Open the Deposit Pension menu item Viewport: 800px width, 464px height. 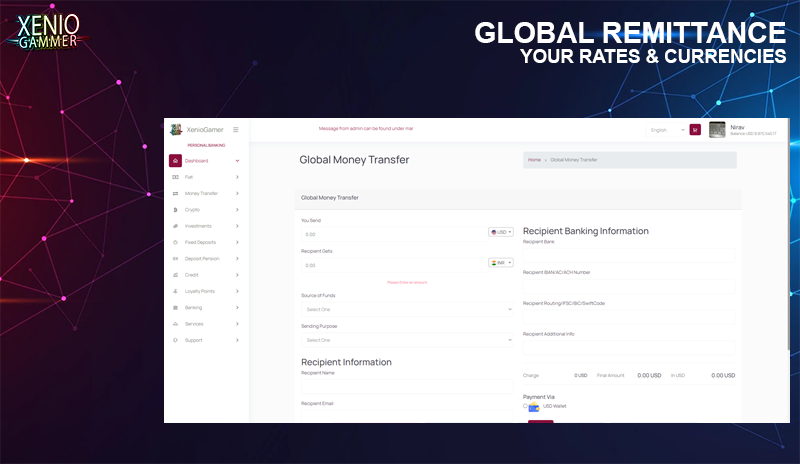point(205,259)
